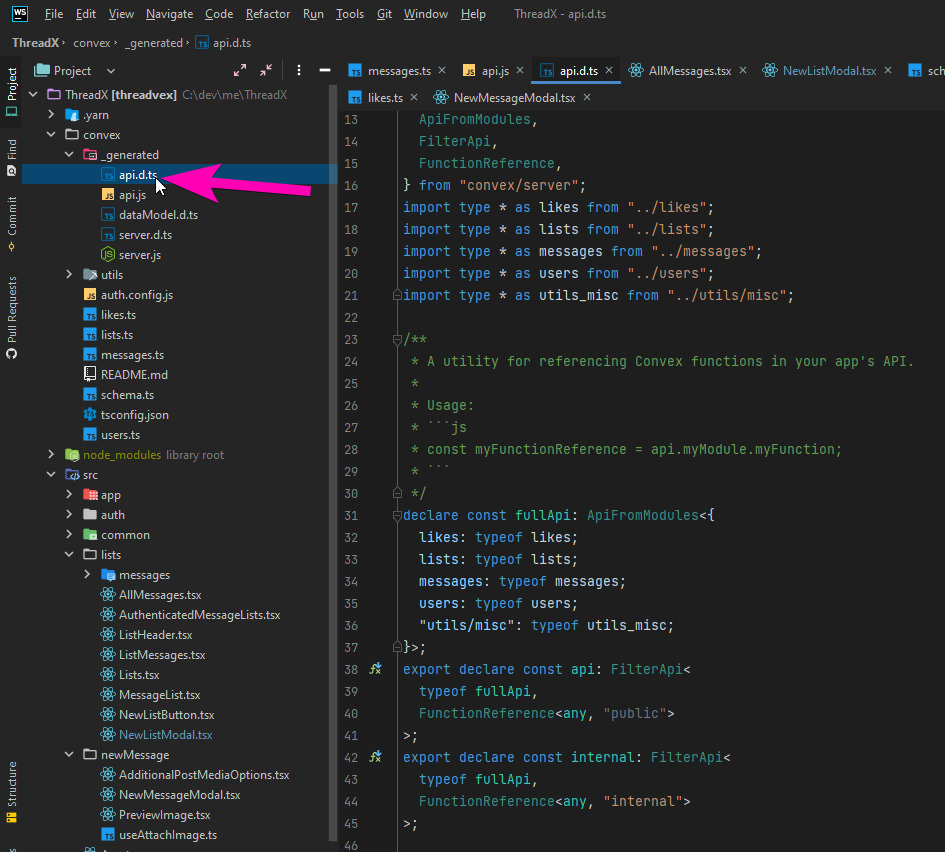Toggle the Find tool window button
The height and width of the screenshot is (852, 945).
[x=12, y=156]
